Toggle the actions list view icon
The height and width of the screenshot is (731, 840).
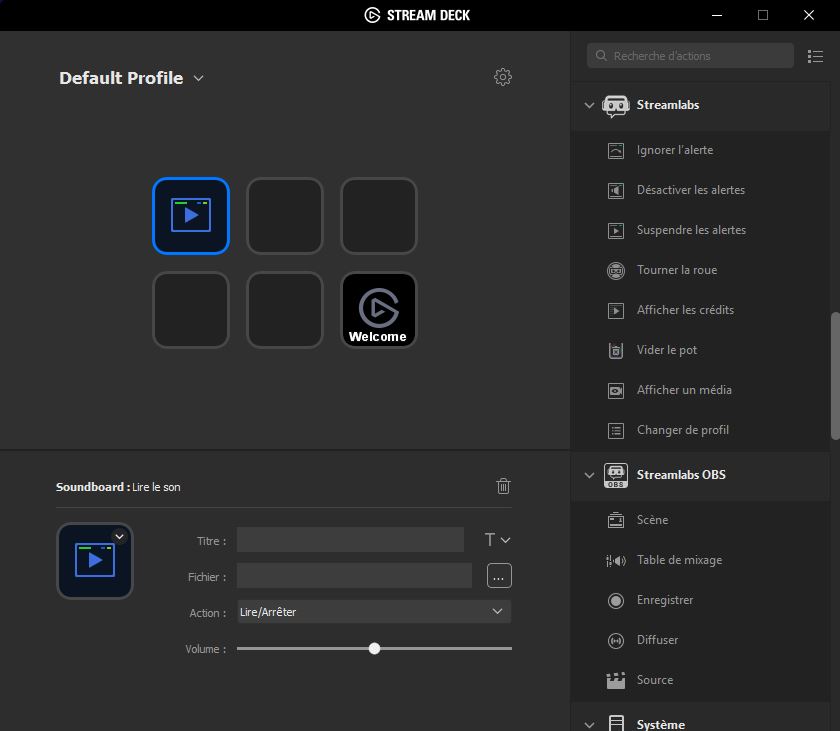(815, 56)
